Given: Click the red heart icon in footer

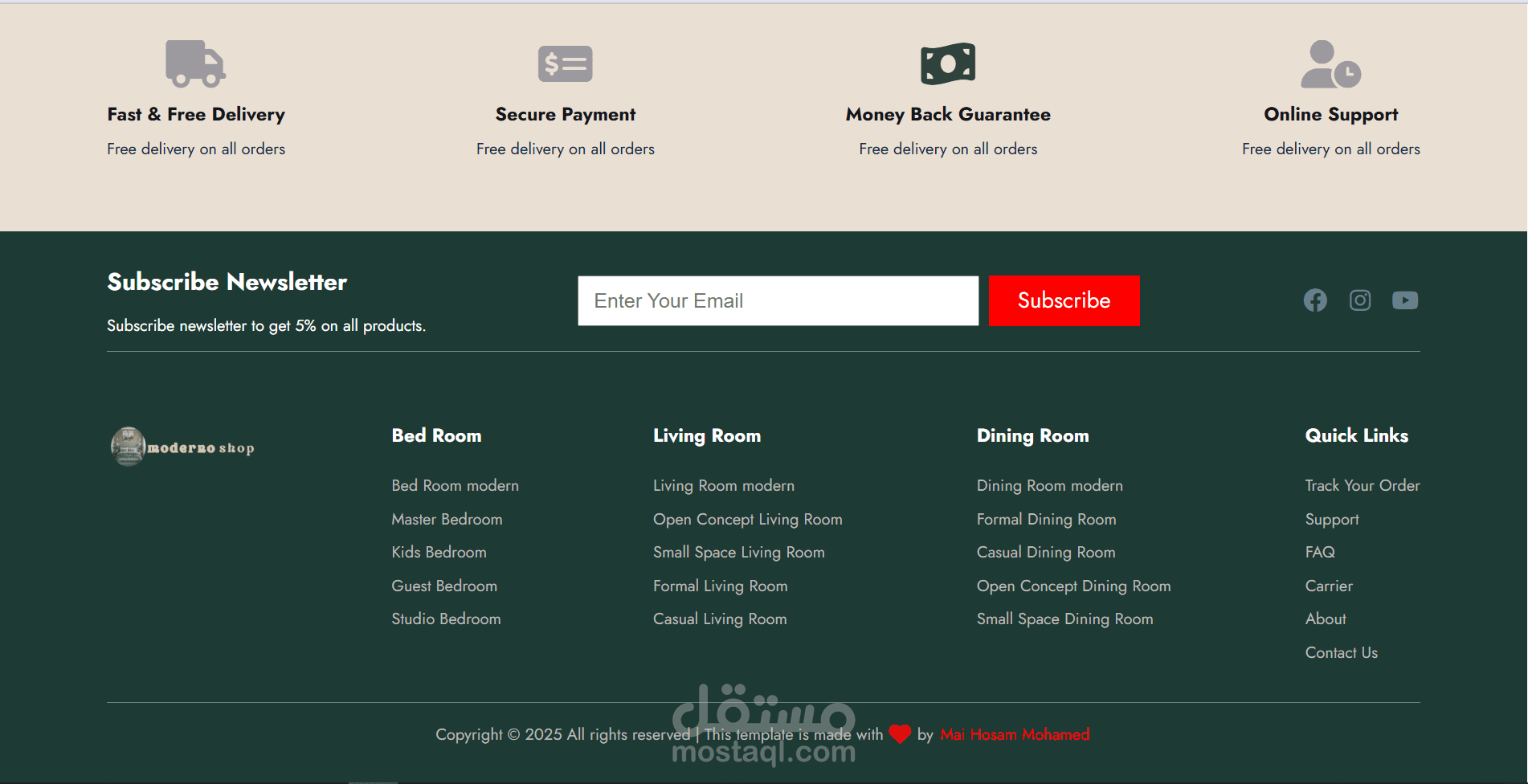Looking at the screenshot, I should click(x=900, y=734).
